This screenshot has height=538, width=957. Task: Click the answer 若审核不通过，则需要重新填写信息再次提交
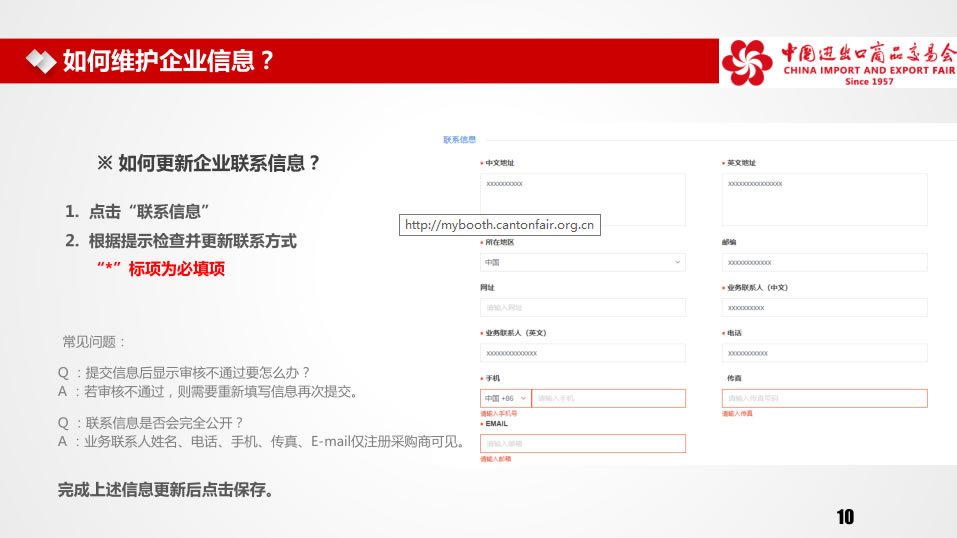220,391
